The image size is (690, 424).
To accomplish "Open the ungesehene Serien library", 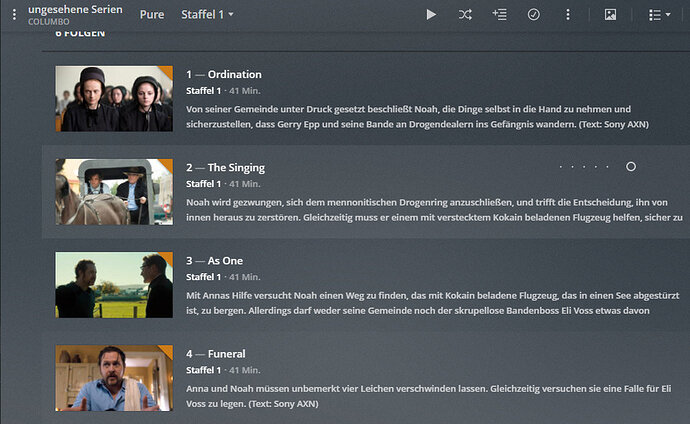I will [x=75, y=9].
